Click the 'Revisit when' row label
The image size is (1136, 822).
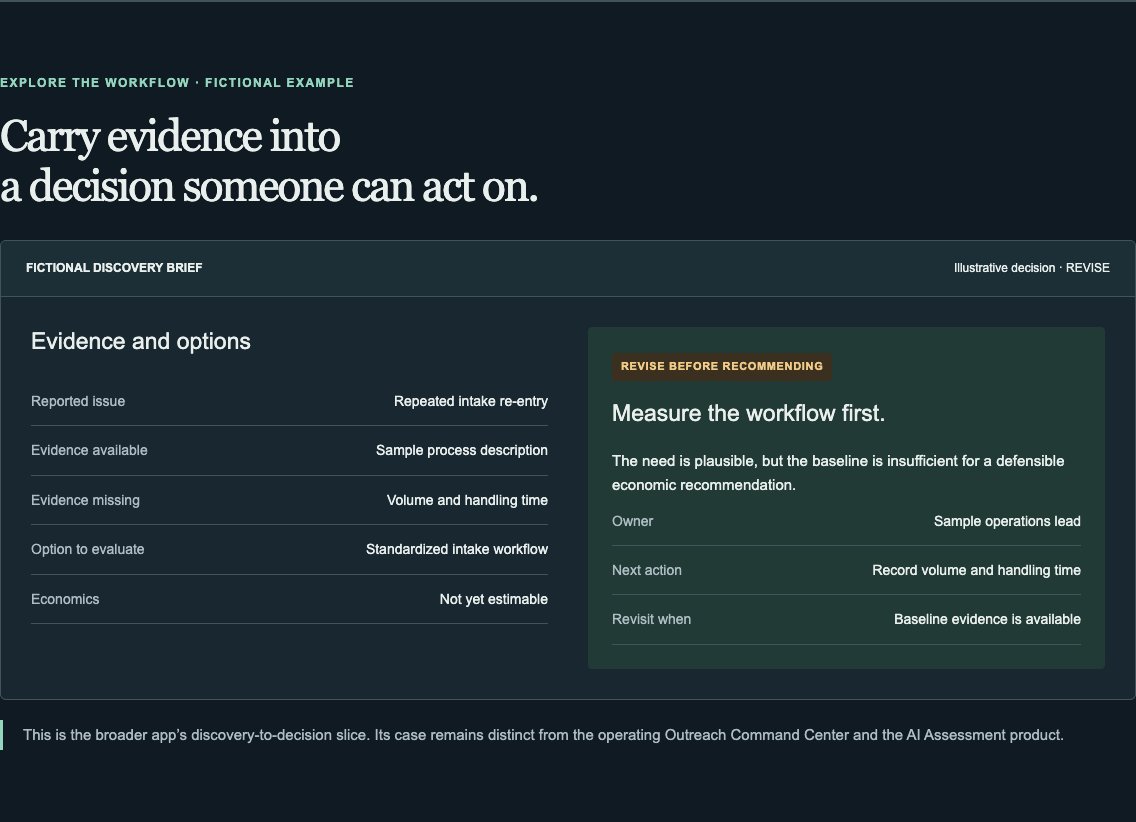click(651, 620)
